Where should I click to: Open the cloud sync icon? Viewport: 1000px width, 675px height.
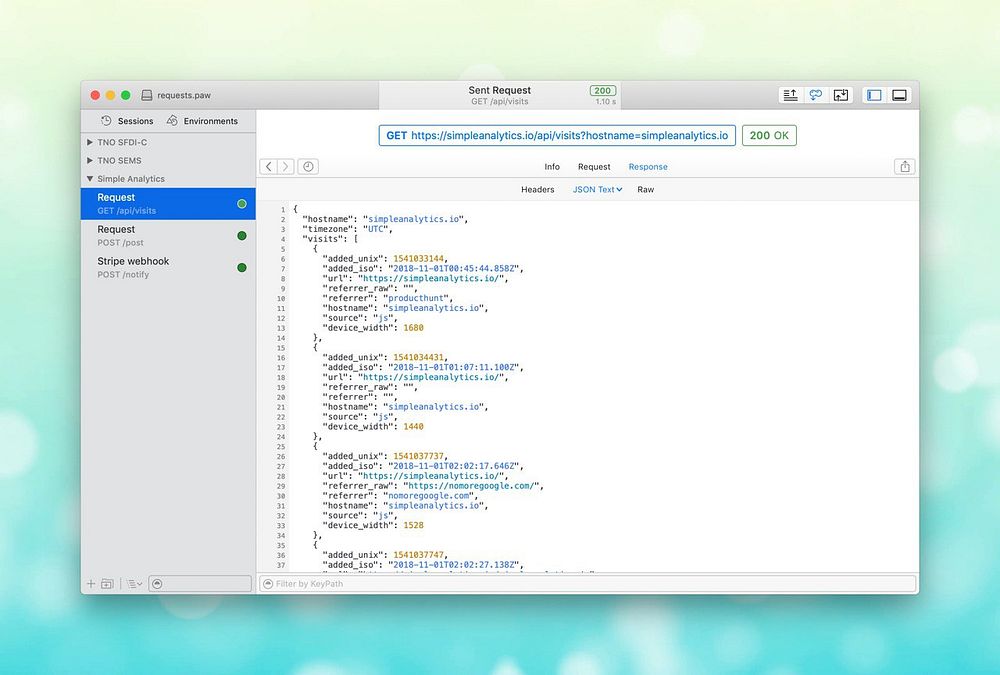tap(816, 95)
